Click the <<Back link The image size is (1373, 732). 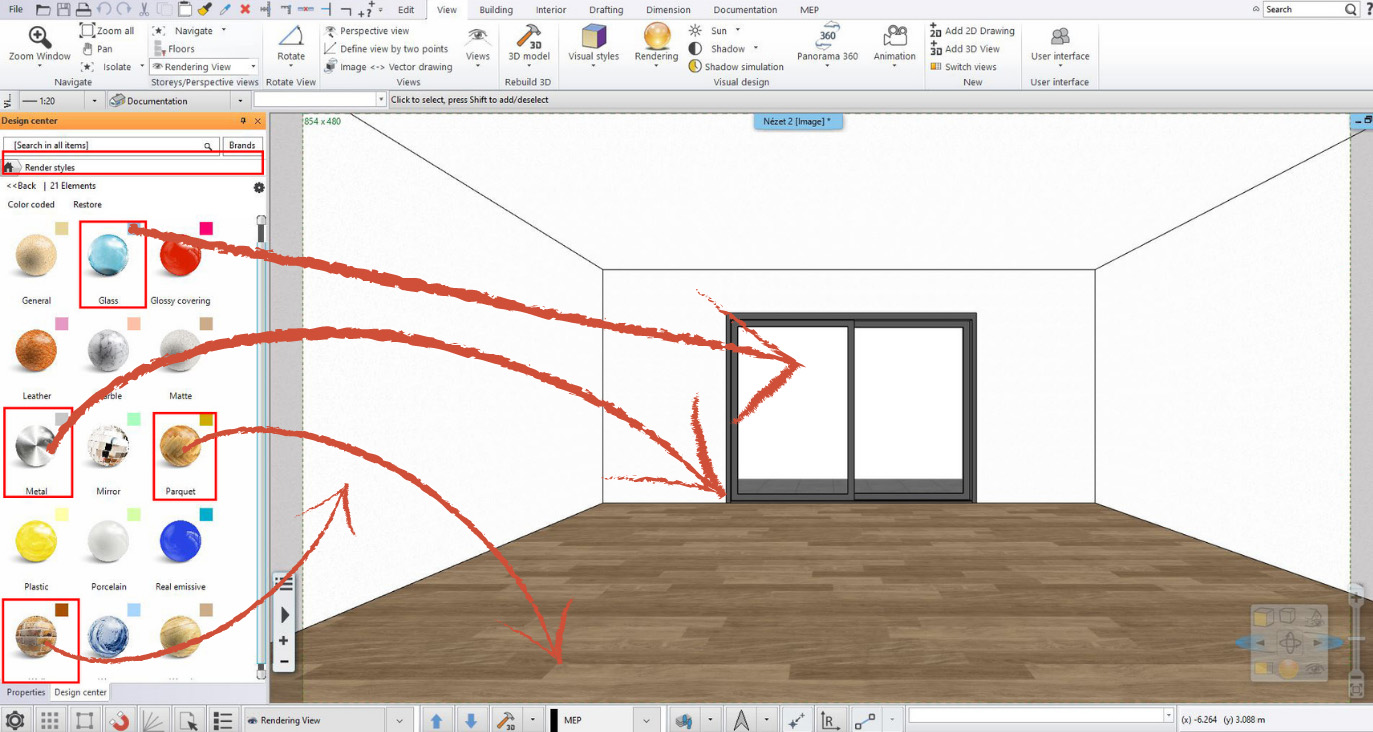coord(21,186)
